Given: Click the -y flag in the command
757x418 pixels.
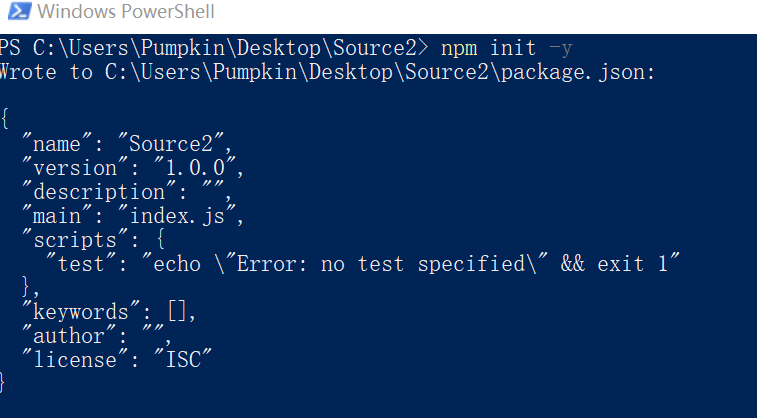Looking at the screenshot, I should [x=561, y=48].
